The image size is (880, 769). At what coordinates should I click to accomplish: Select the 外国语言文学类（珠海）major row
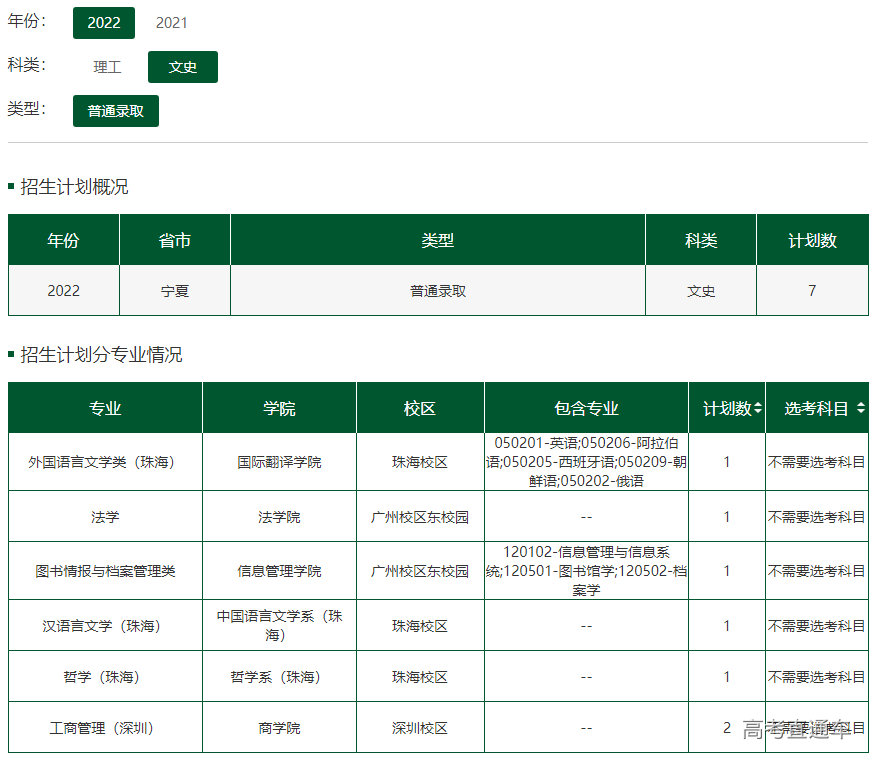click(x=105, y=462)
